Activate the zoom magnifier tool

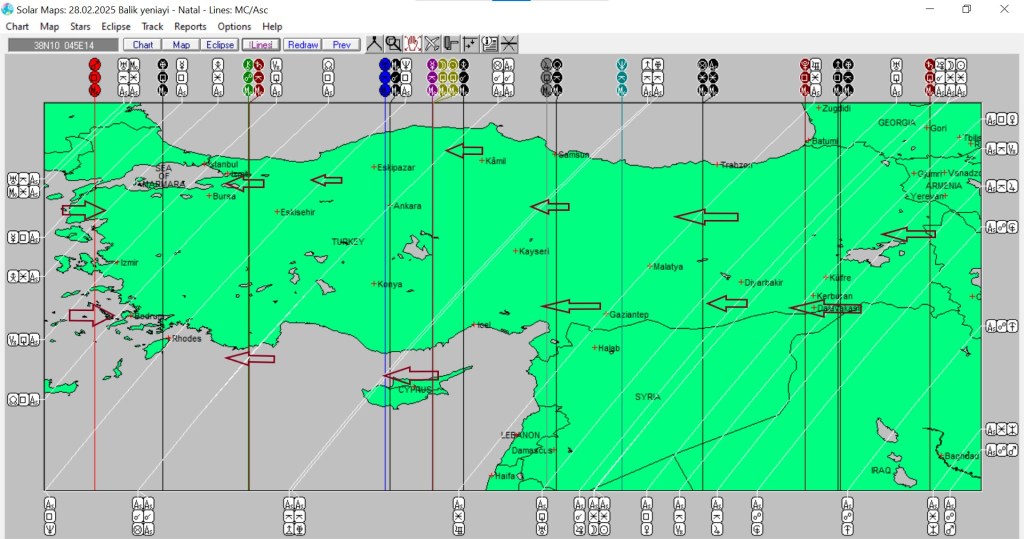pos(393,44)
